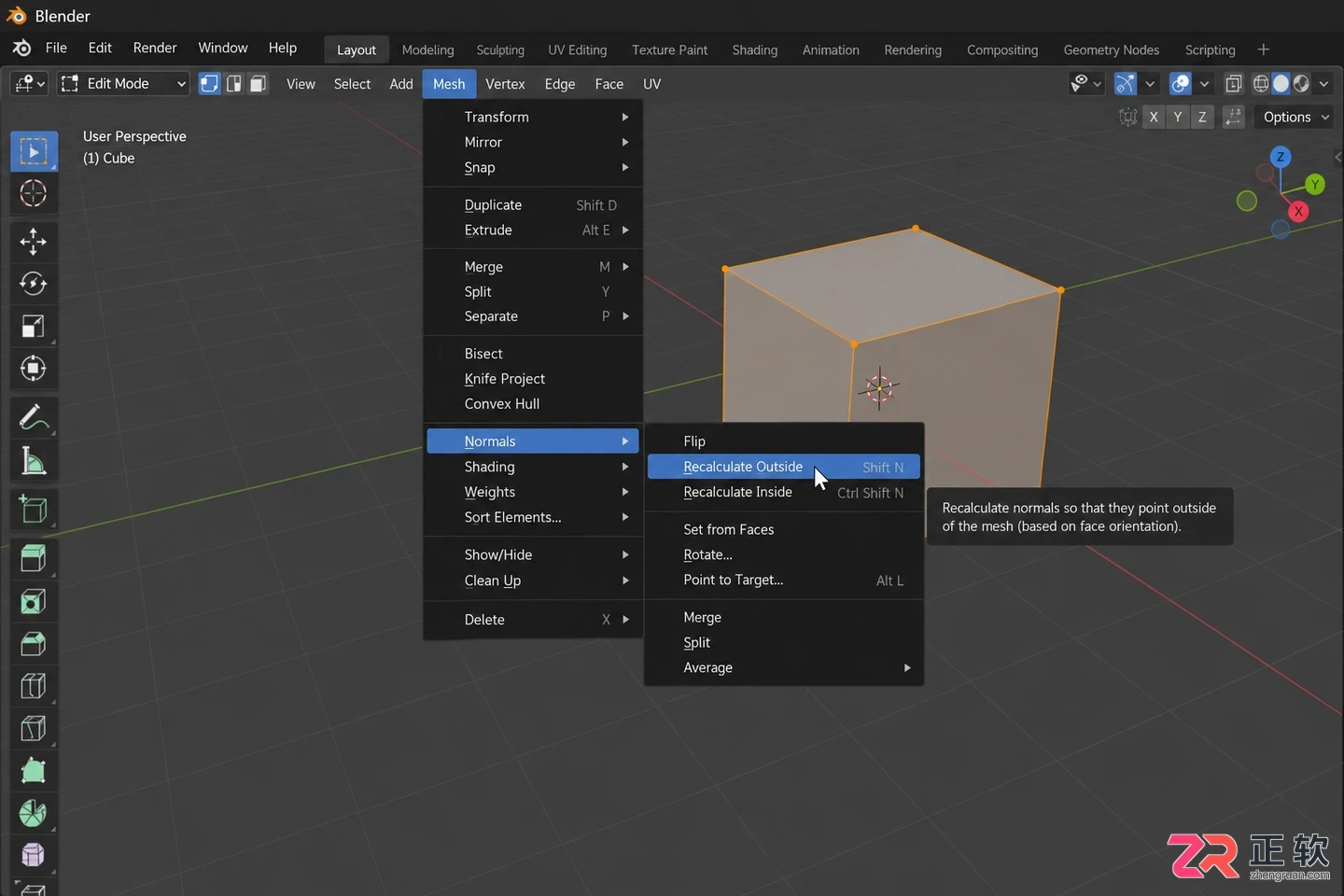Add a new workspace with plus
The width and height of the screenshot is (1344, 896).
[1264, 49]
